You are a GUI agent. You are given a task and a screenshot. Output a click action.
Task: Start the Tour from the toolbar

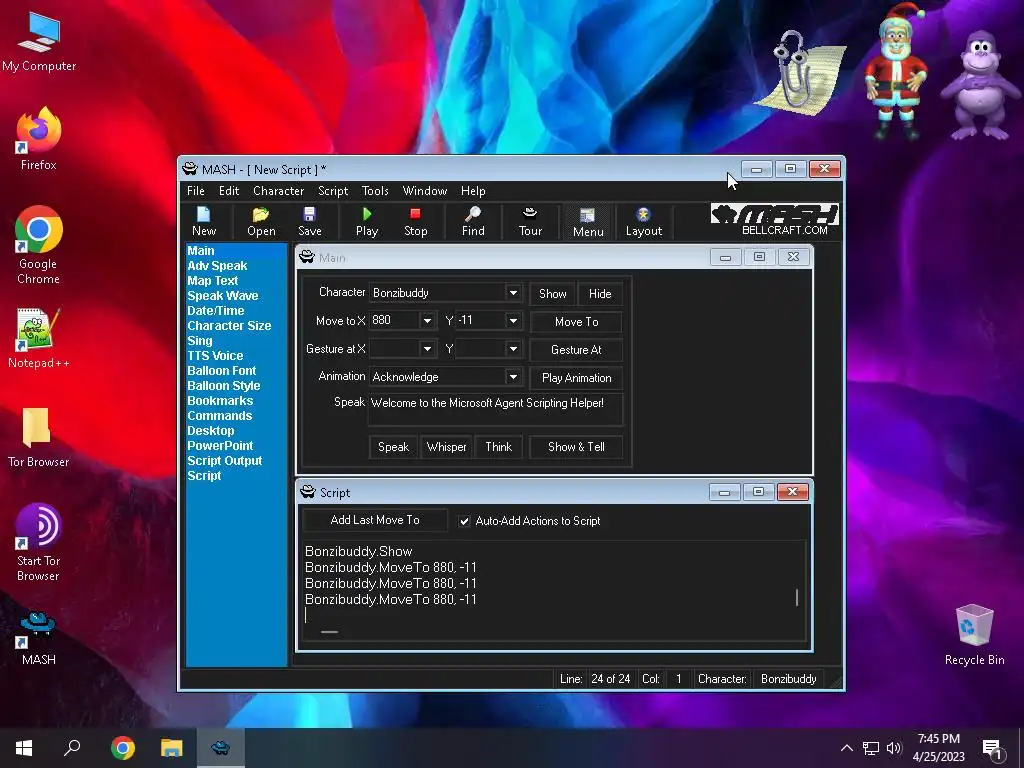[530, 221]
